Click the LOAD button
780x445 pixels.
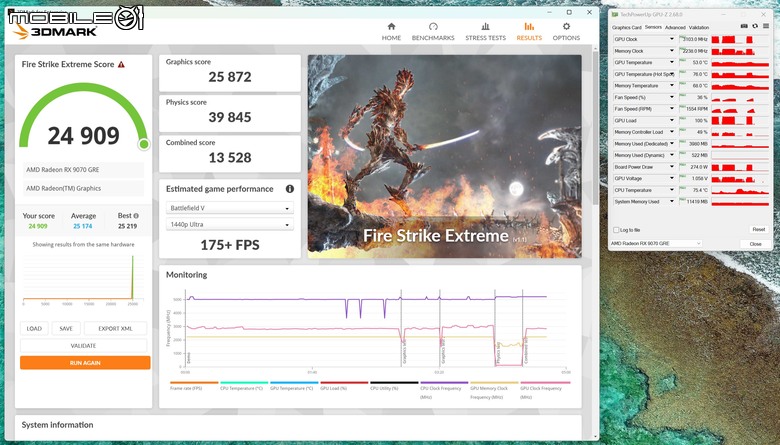[34, 329]
